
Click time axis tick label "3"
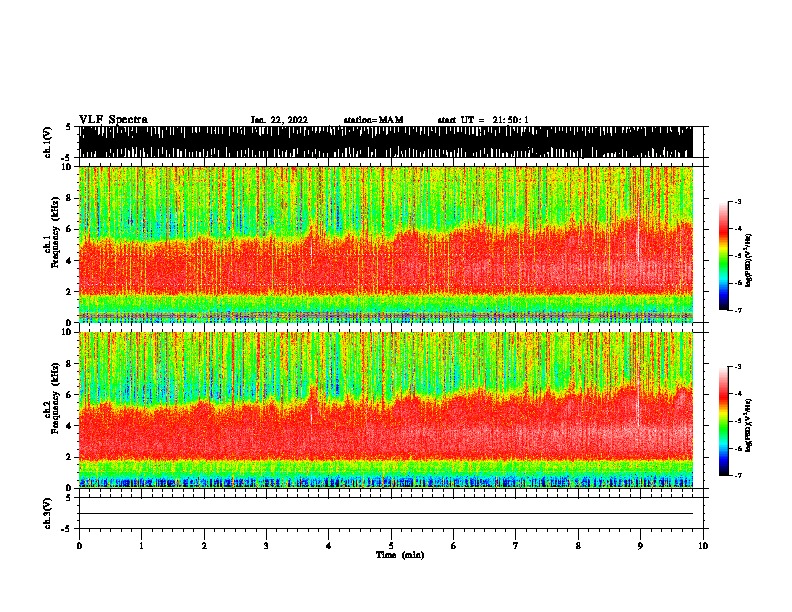(x=266, y=546)
